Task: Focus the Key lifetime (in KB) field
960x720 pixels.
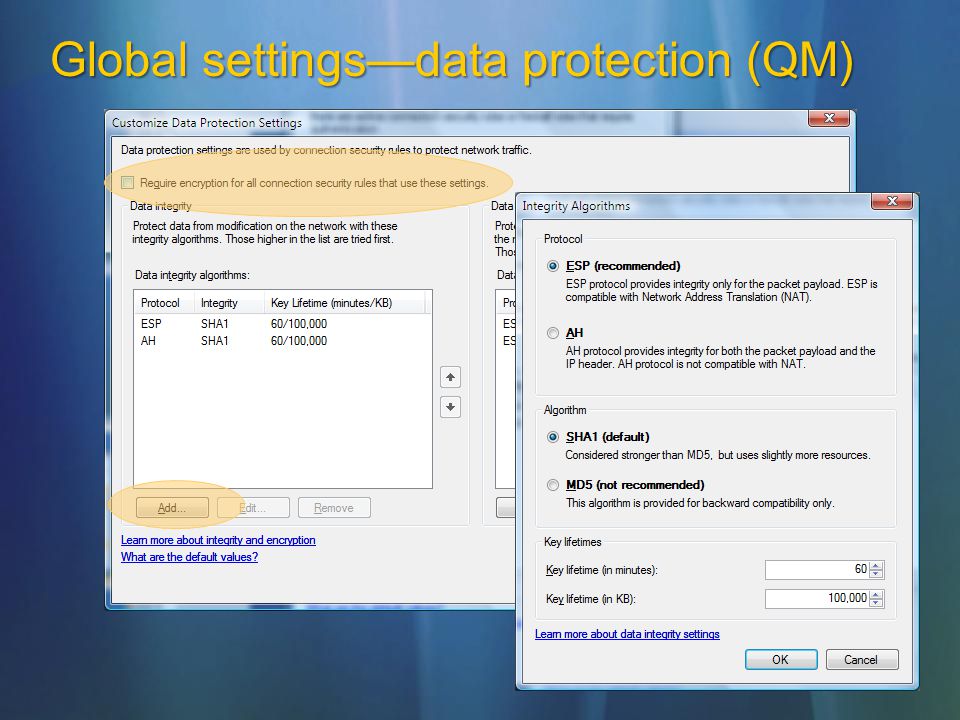Action: (817, 598)
